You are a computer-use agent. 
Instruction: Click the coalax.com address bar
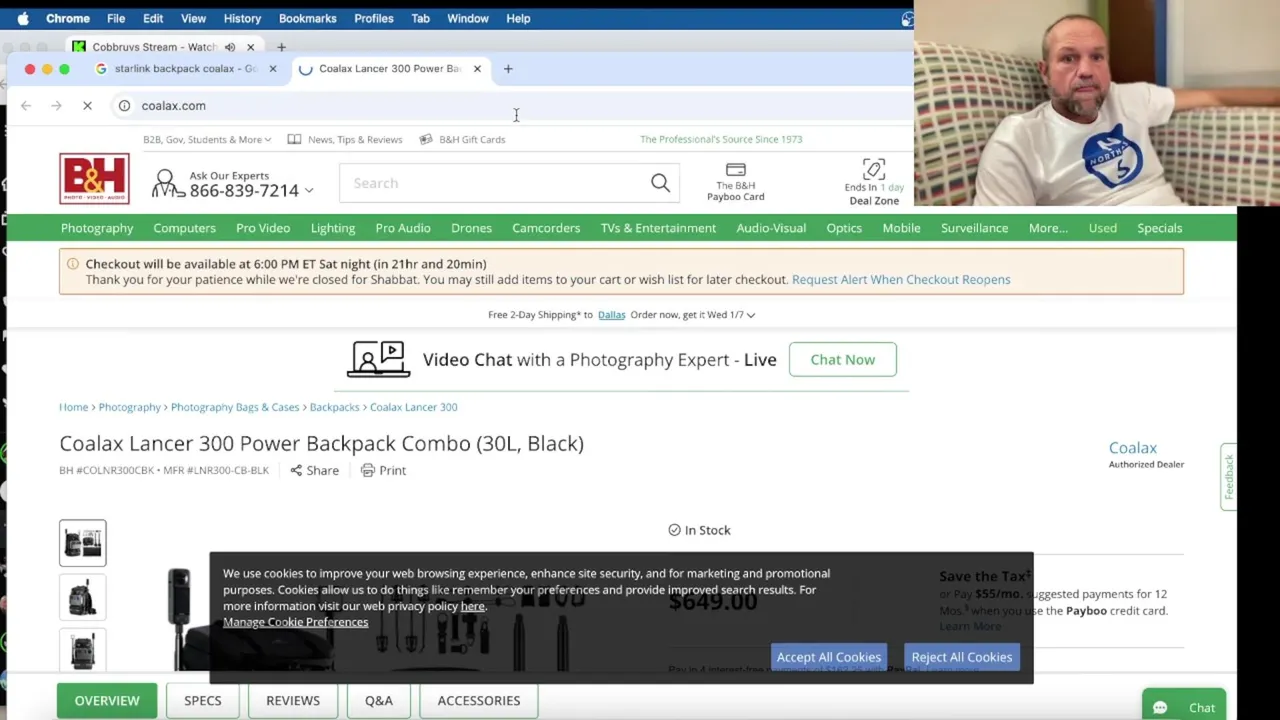(x=510, y=105)
